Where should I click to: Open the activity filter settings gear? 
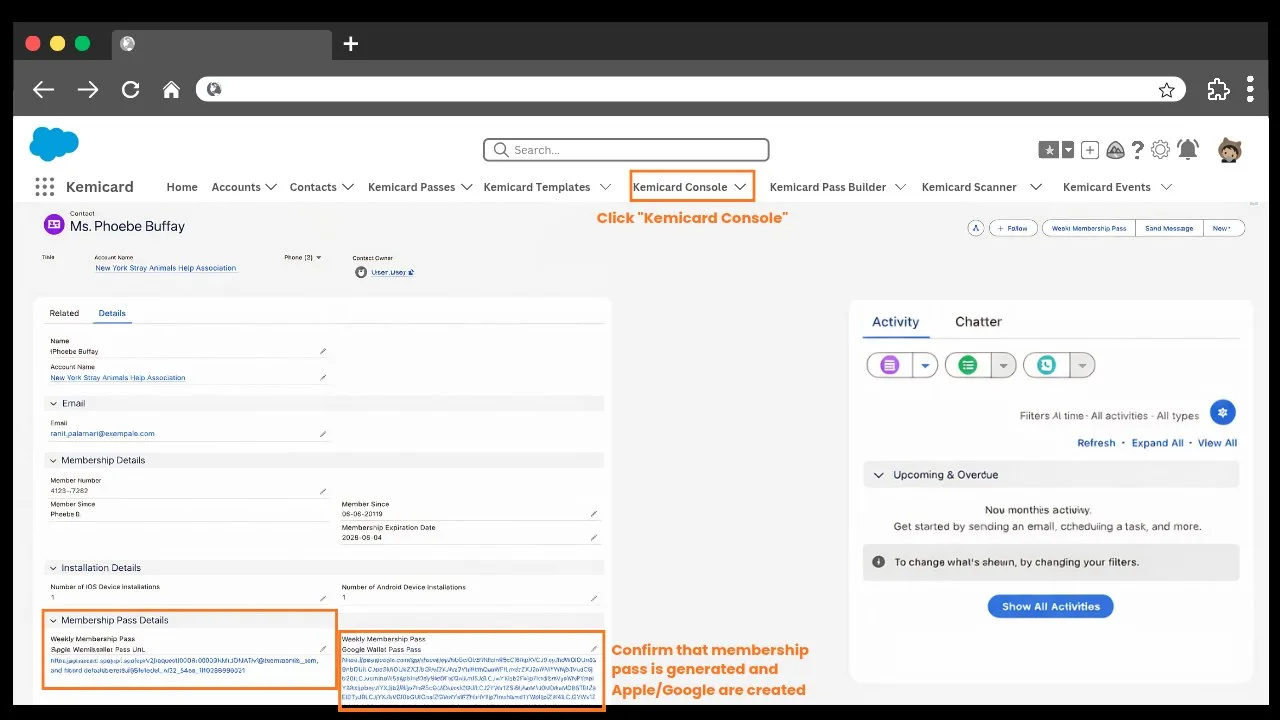pos(1223,412)
